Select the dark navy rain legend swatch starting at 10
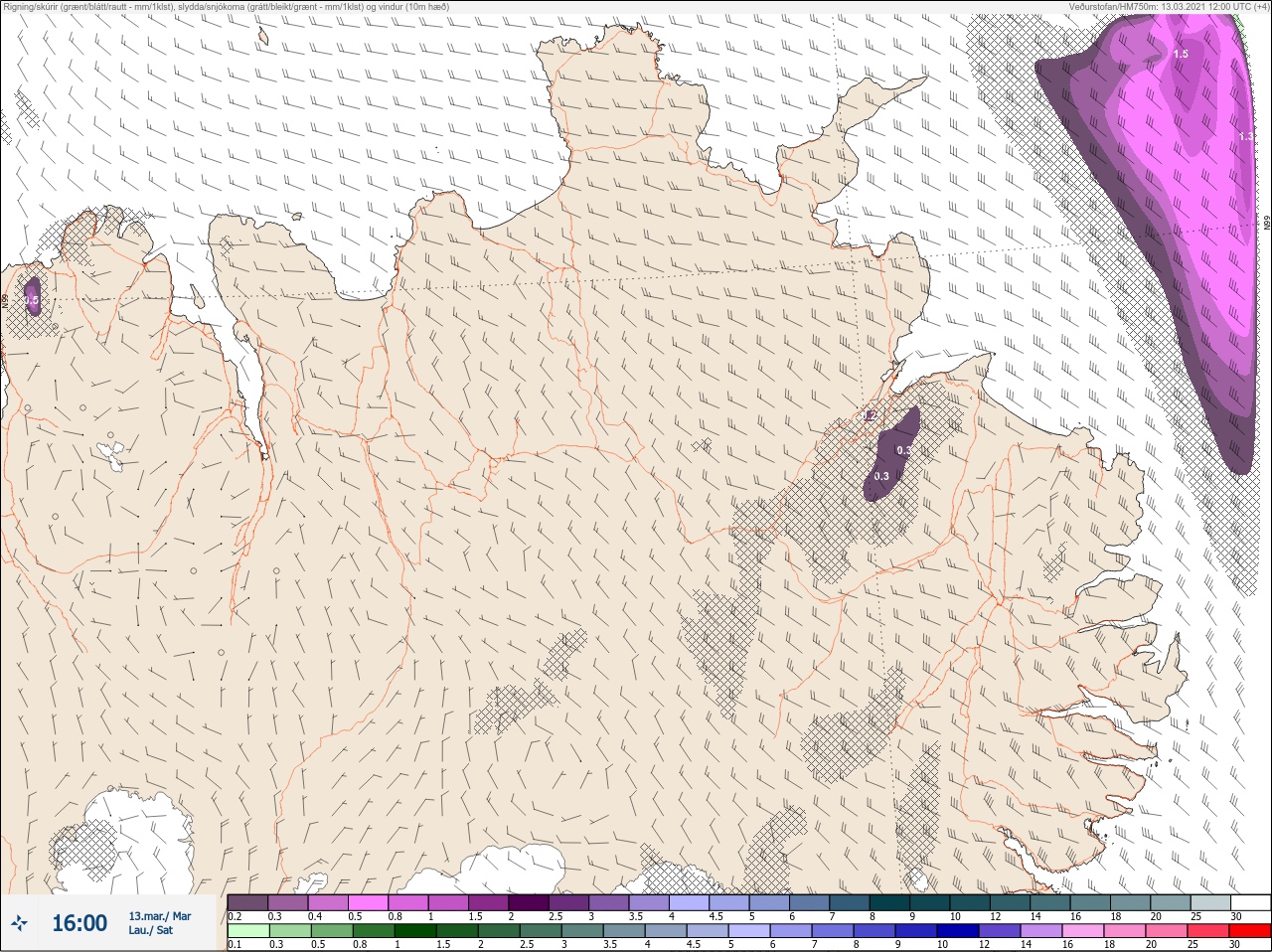The width and height of the screenshot is (1272, 952). click(959, 931)
